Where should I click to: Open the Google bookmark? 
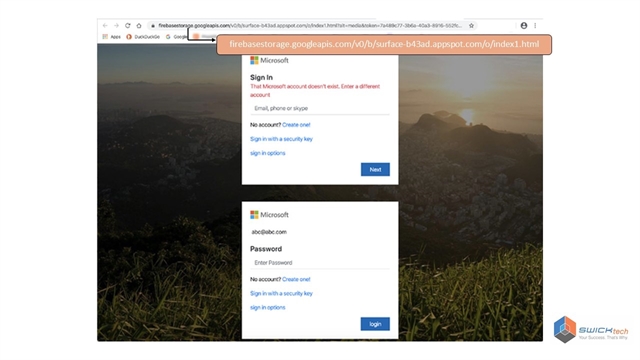coord(176,37)
